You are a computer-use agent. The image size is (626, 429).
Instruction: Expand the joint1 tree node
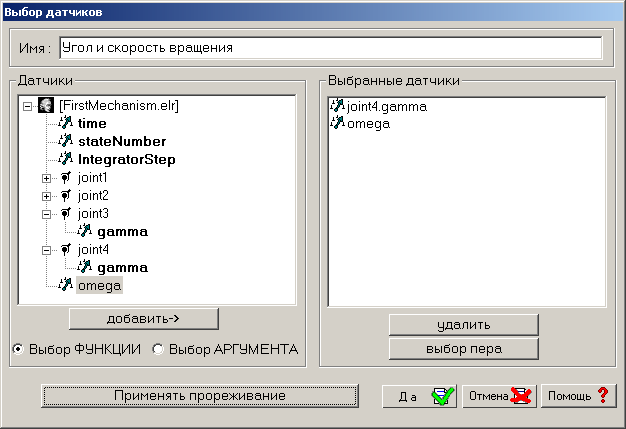(46, 178)
